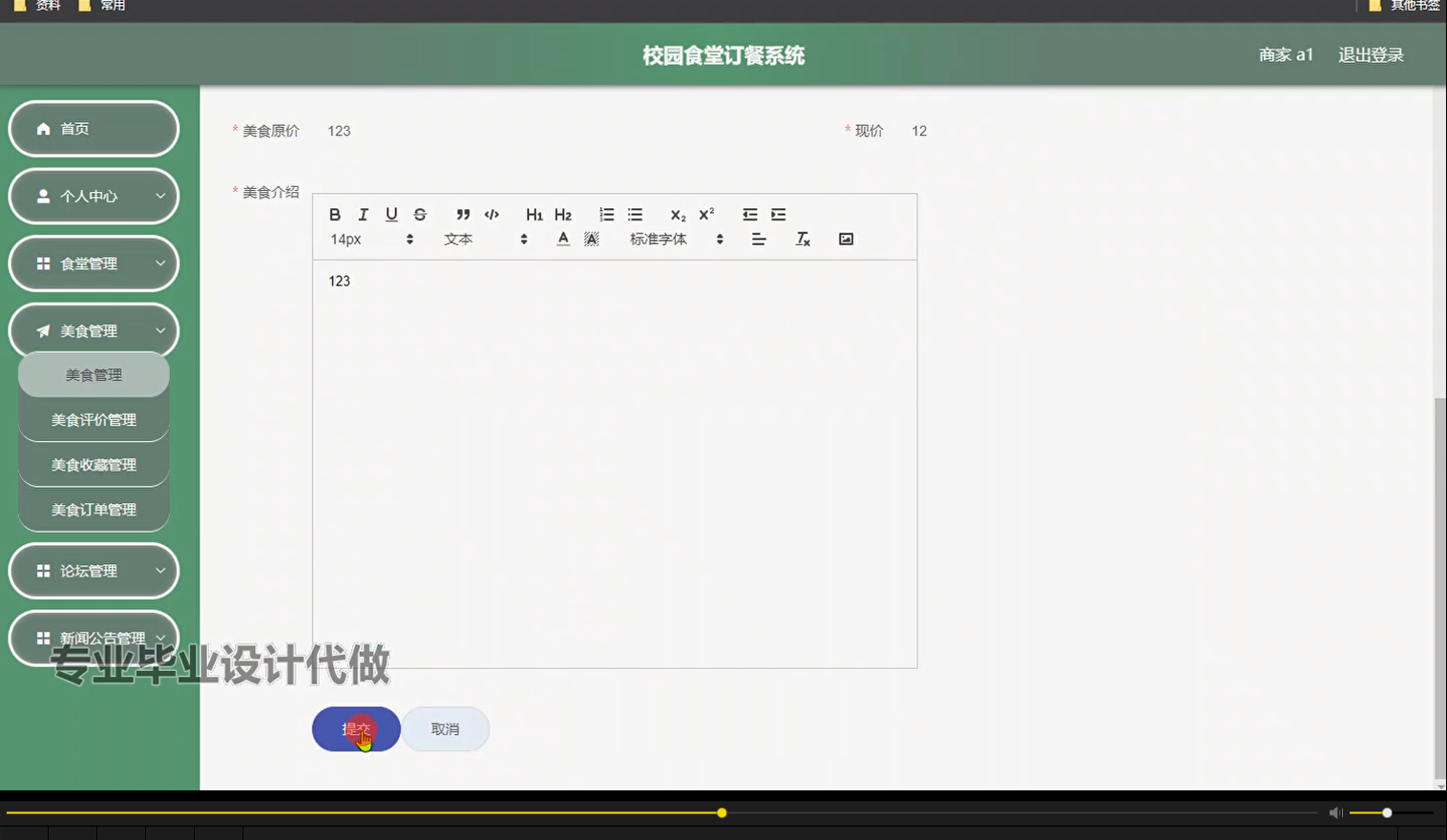Toggle subscript formatting
This screenshot has width=1447, height=840.
[x=677, y=214]
